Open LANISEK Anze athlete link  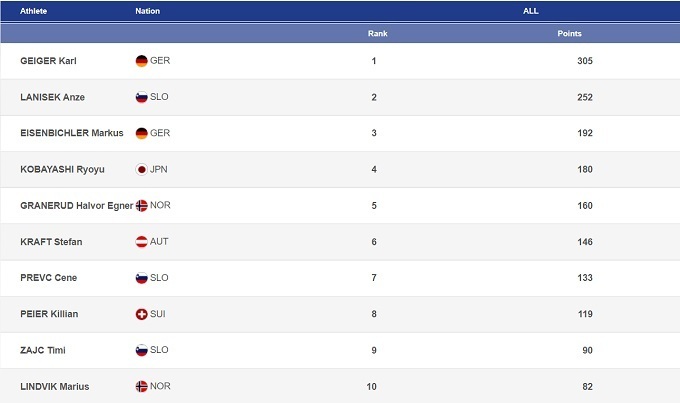54,97
